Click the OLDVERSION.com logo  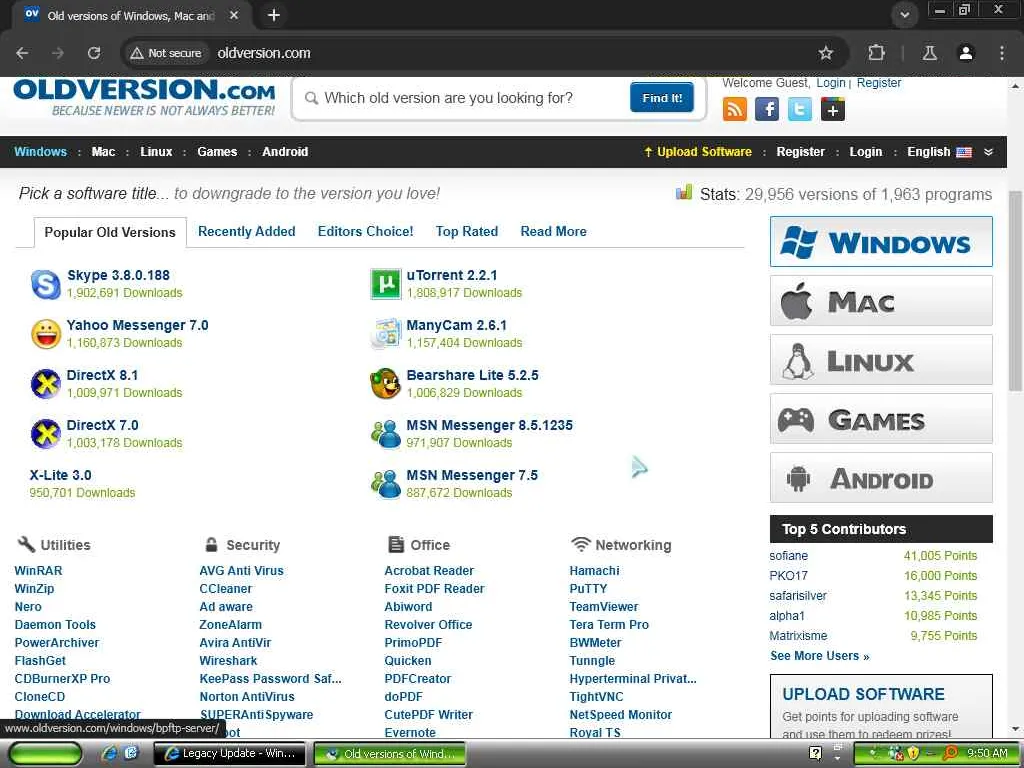(144, 97)
